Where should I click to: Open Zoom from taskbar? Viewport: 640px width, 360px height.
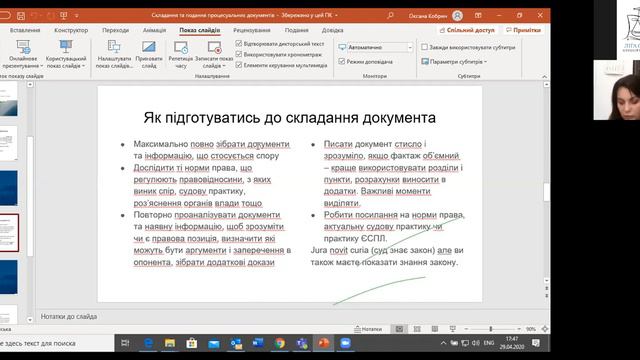pos(345,343)
